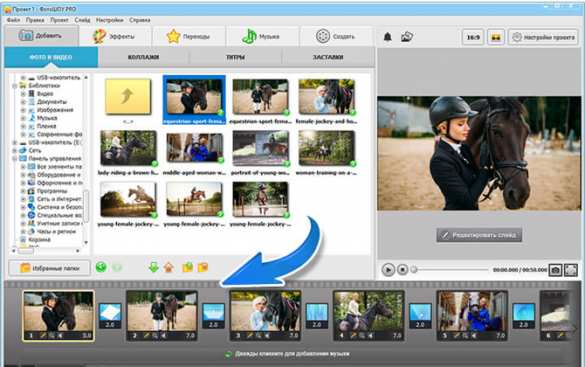Open the transition after slide 3
585x367 pixels.
[317, 316]
